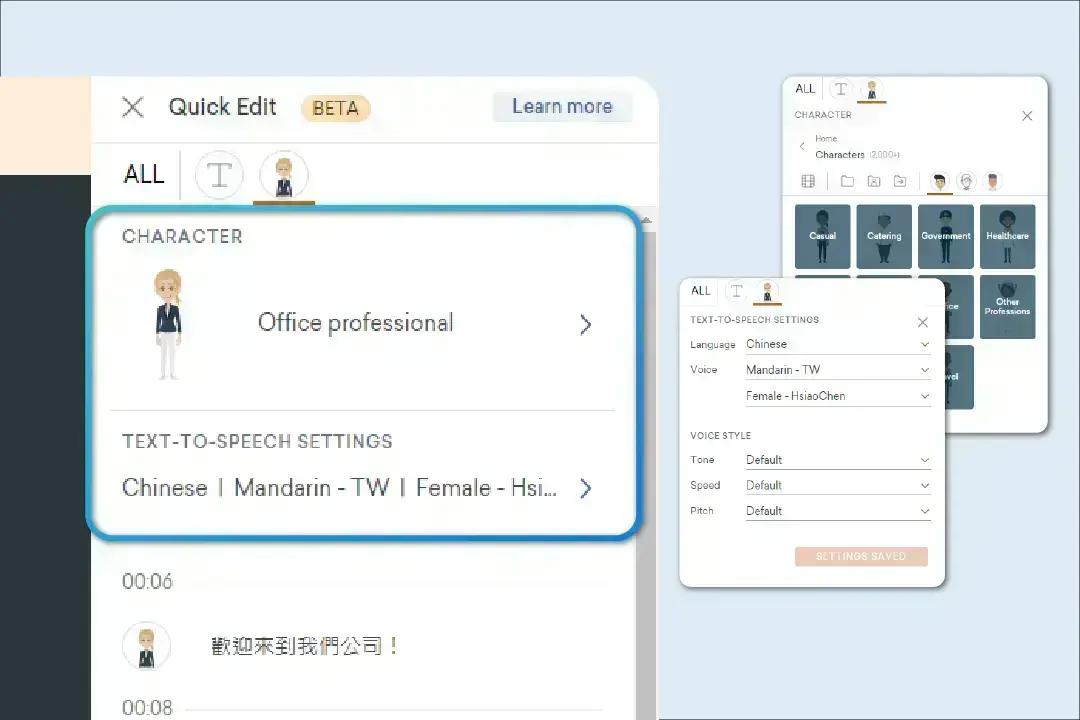
Task: Open the Pitch dropdown
Action: pos(838,511)
